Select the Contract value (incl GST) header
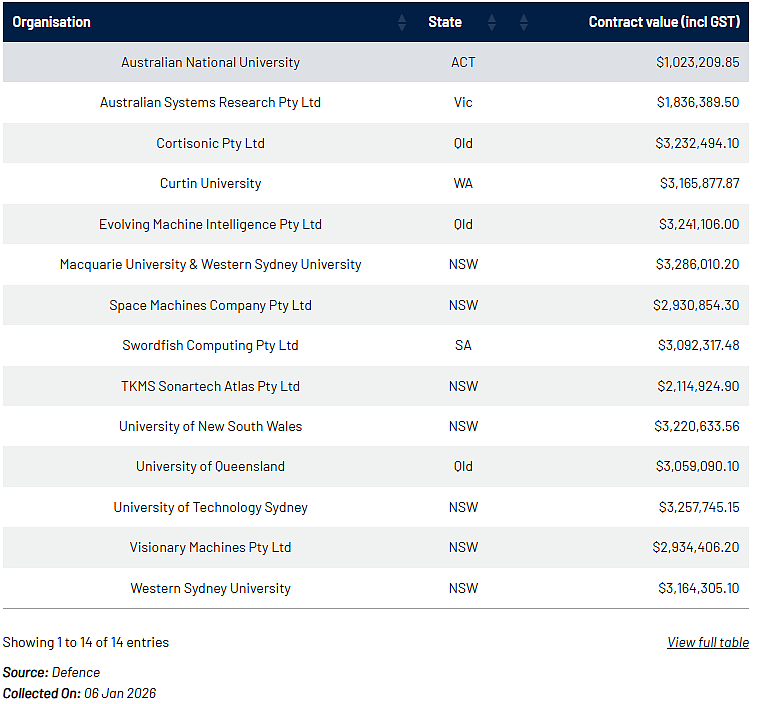763x704 pixels. click(x=664, y=22)
